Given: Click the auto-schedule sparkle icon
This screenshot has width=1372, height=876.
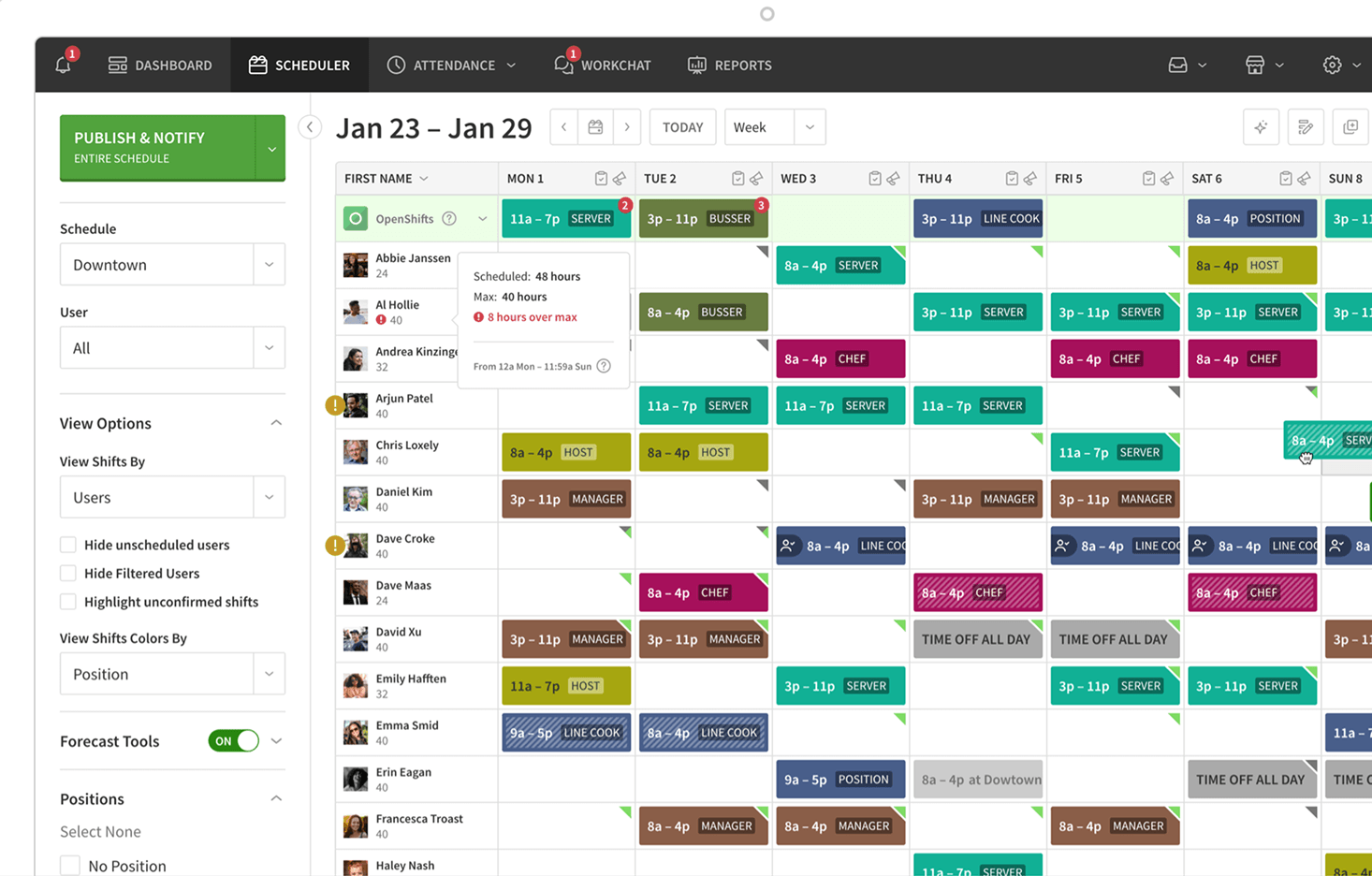Looking at the screenshot, I should (x=1261, y=127).
